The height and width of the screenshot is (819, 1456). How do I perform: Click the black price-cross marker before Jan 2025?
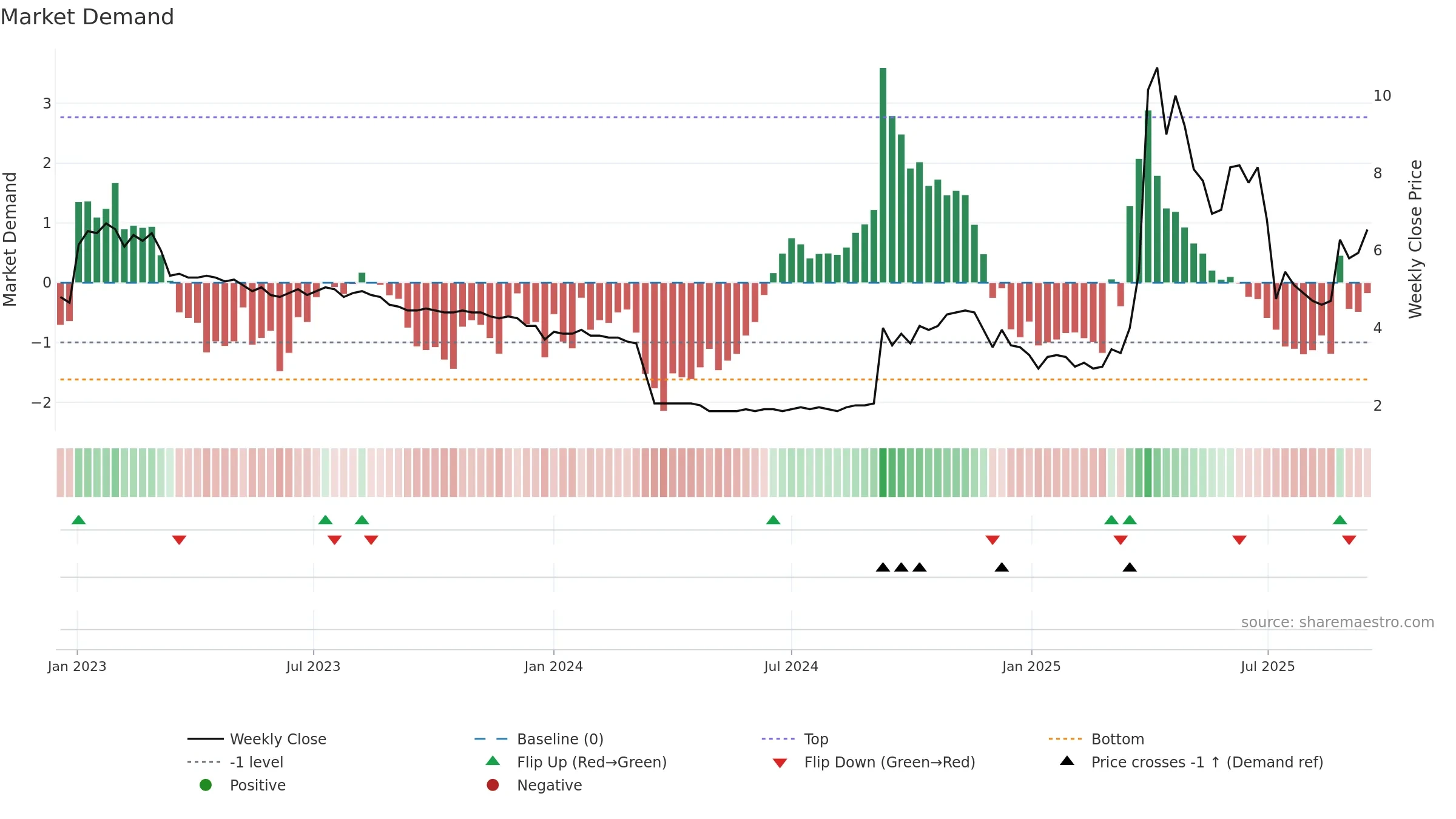[1002, 567]
